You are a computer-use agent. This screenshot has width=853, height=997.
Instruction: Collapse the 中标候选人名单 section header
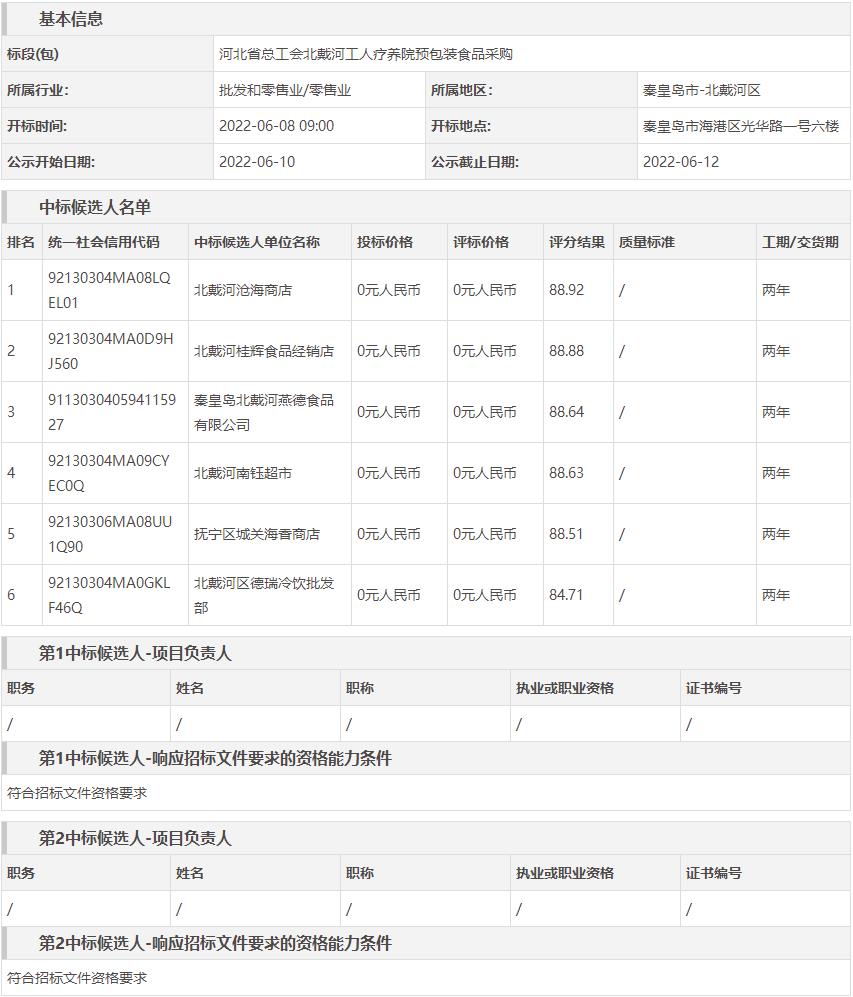(95, 207)
